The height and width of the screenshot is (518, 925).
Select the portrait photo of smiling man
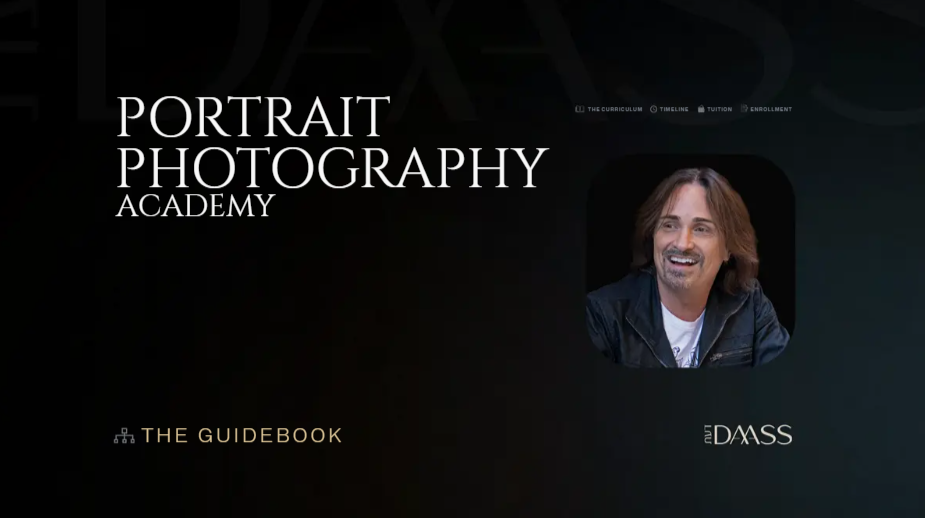coord(690,260)
